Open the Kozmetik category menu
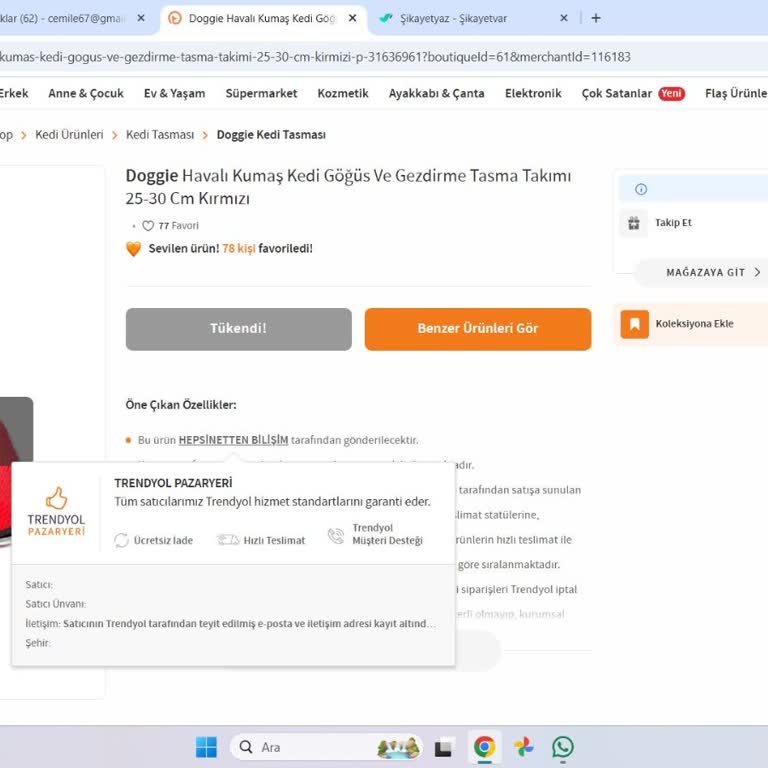This screenshot has height=768, width=768. [x=343, y=93]
